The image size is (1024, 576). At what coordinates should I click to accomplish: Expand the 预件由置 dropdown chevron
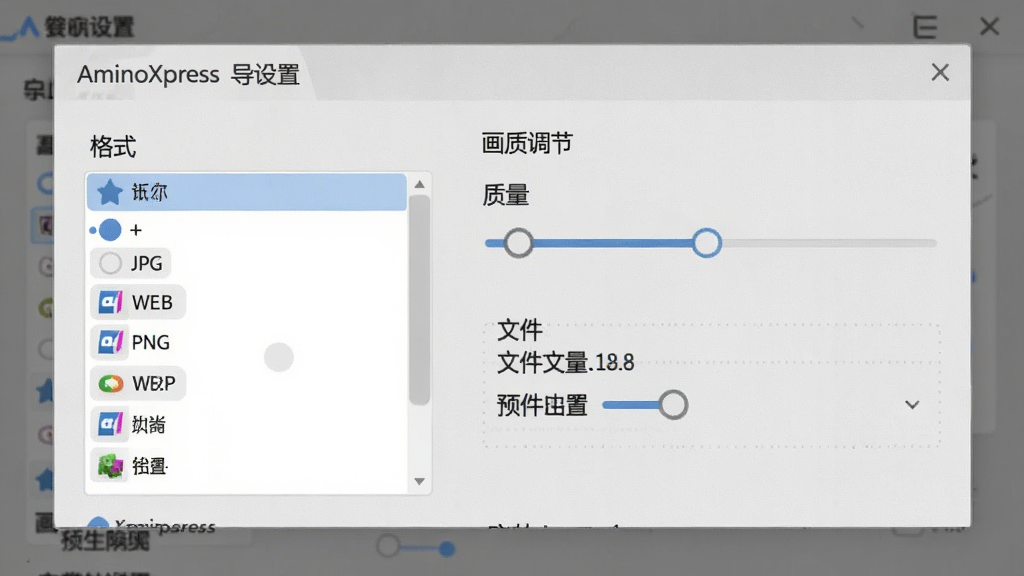(x=912, y=405)
